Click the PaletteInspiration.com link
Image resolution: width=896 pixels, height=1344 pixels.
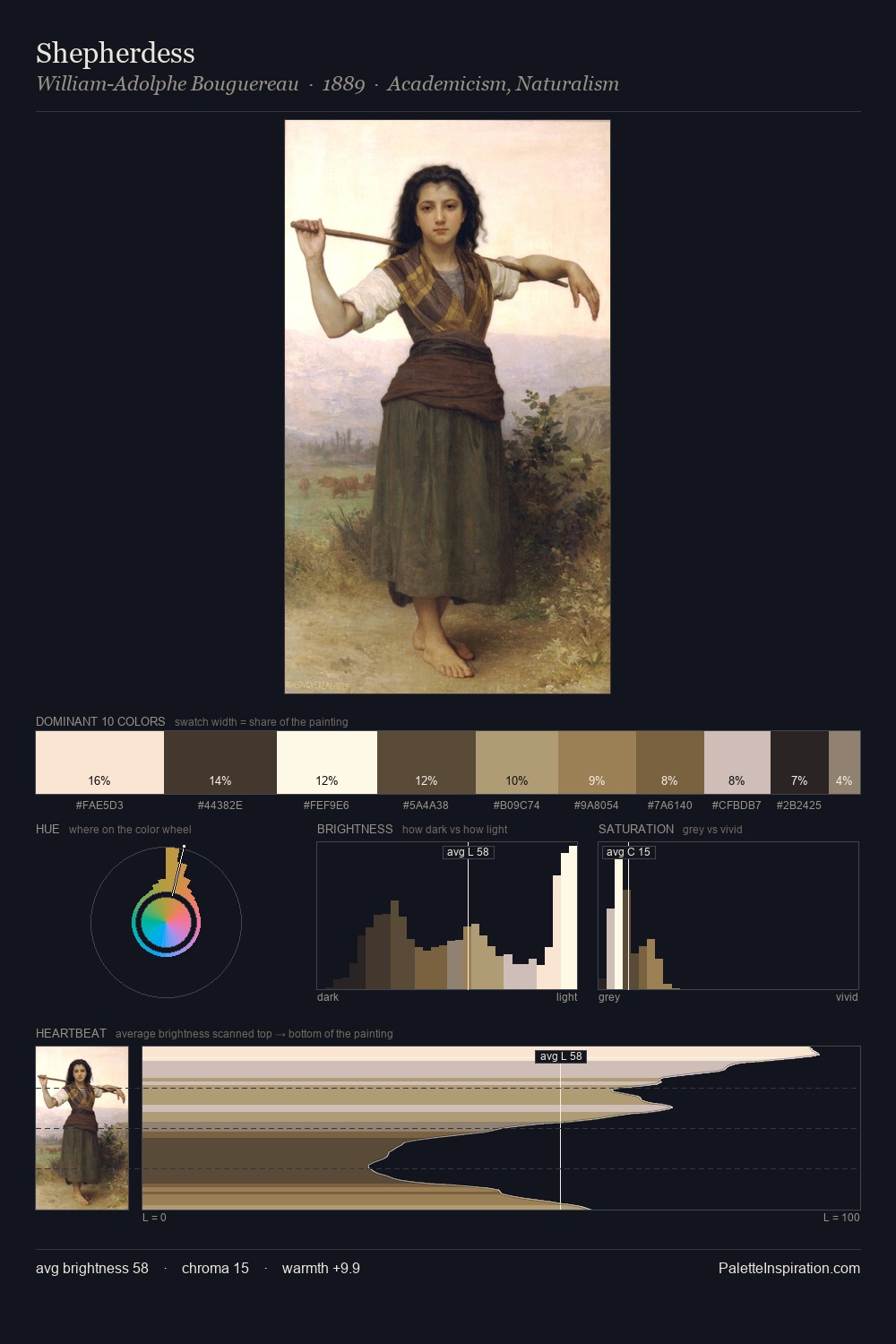click(x=789, y=1268)
